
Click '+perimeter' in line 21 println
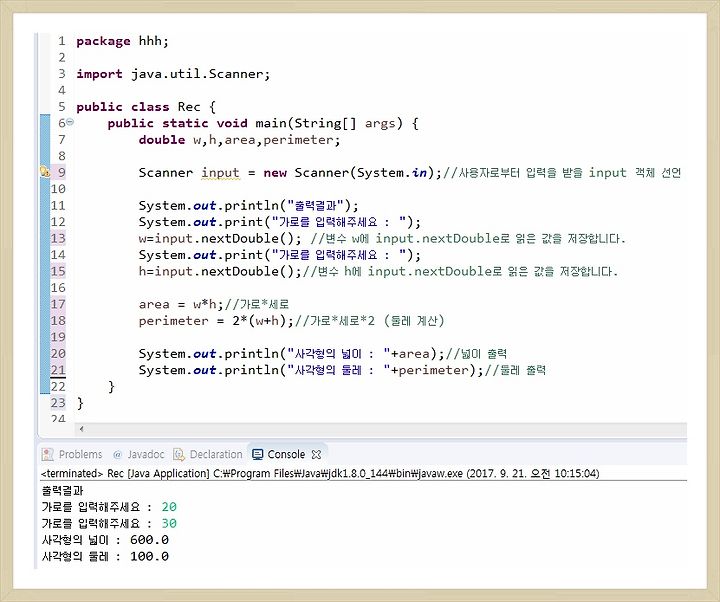click(x=429, y=370)
